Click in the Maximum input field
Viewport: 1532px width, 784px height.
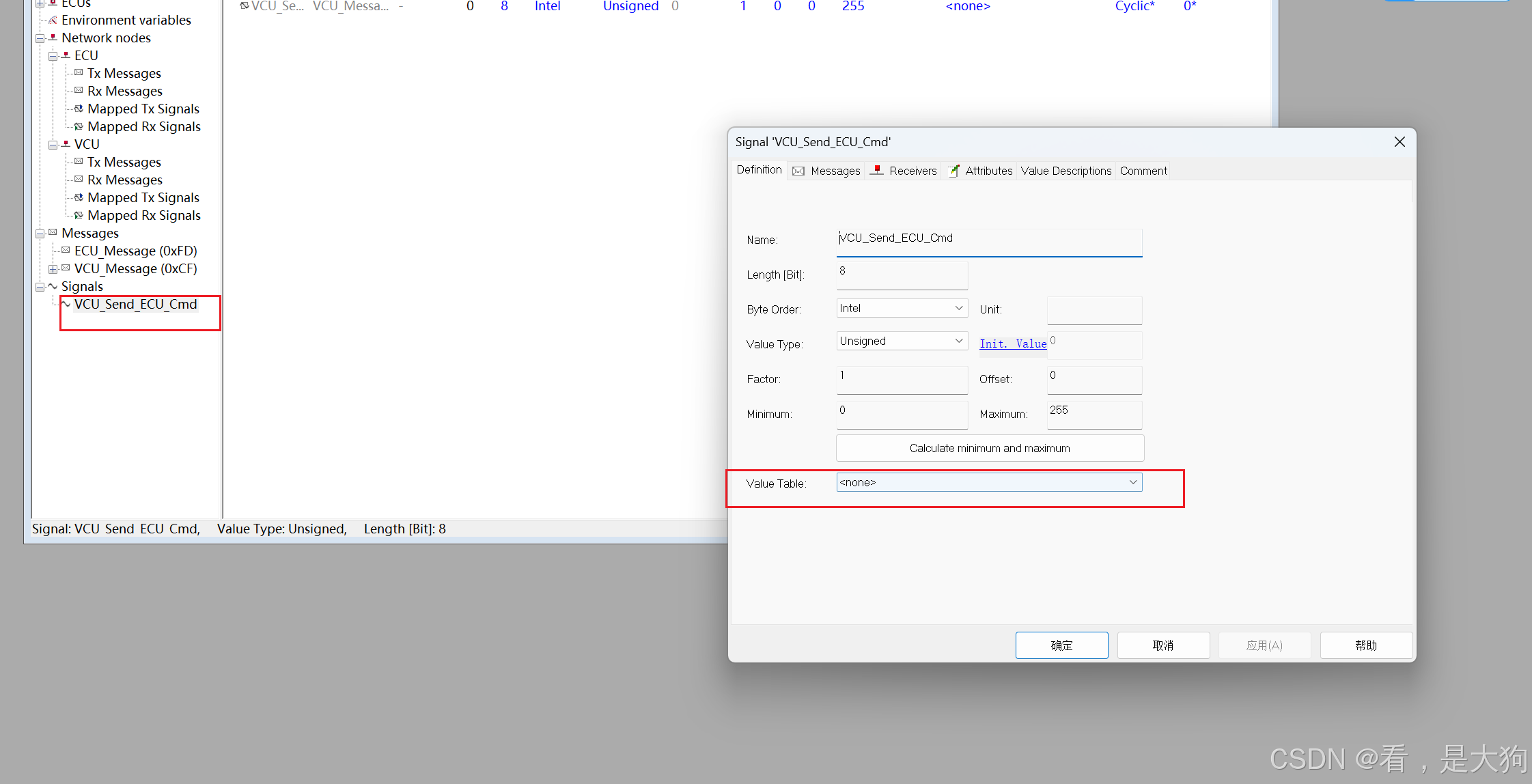pos(1094,414)
